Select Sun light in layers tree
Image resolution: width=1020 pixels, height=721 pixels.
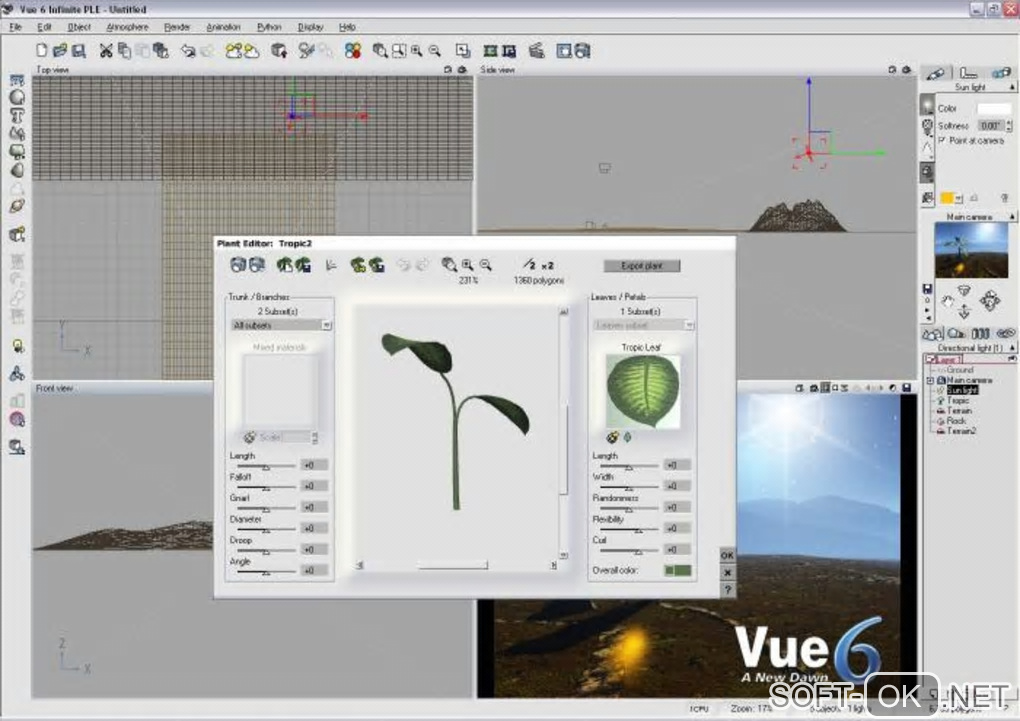pyautogui.click(x=962, y=390)
